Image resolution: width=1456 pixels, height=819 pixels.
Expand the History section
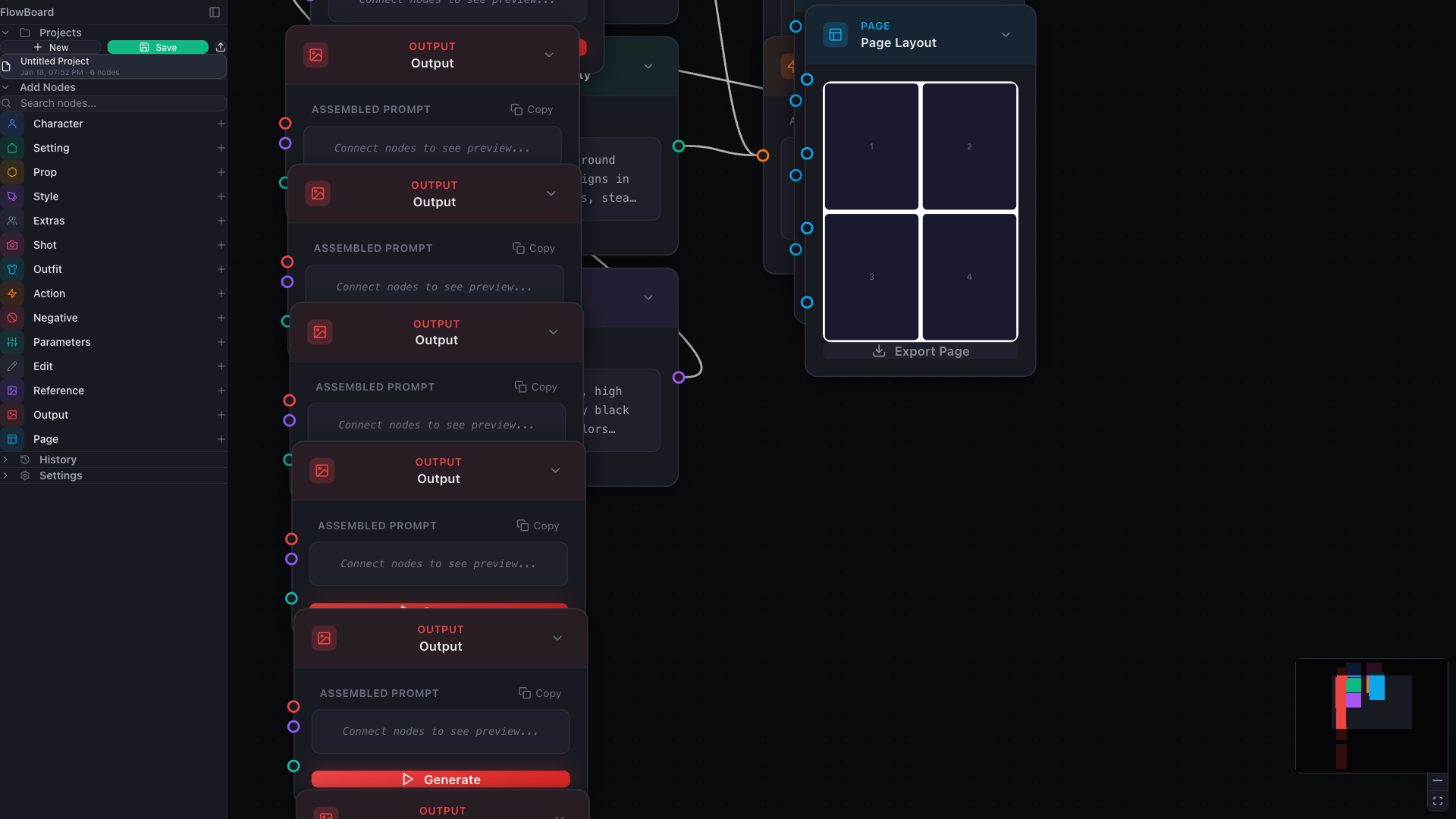tap(5, 460)
